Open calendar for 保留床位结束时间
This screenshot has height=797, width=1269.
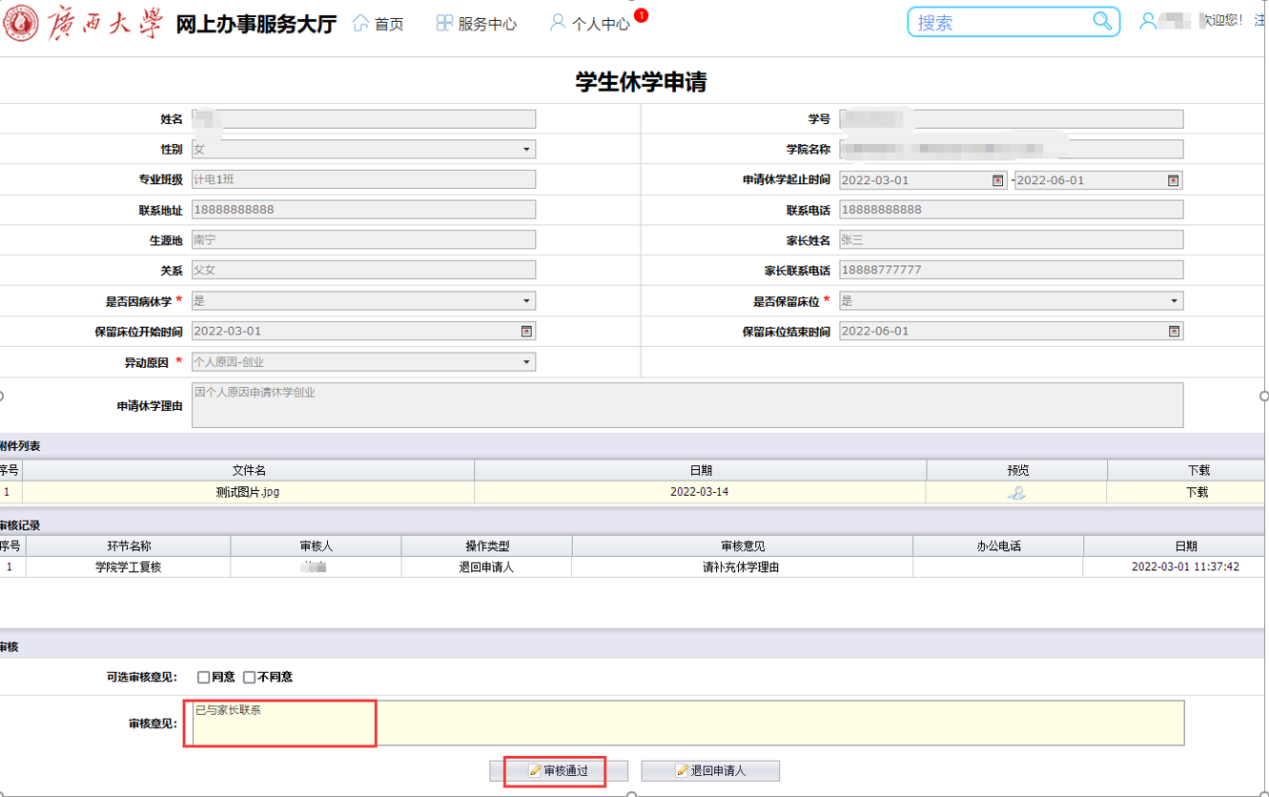(1173, 331)
